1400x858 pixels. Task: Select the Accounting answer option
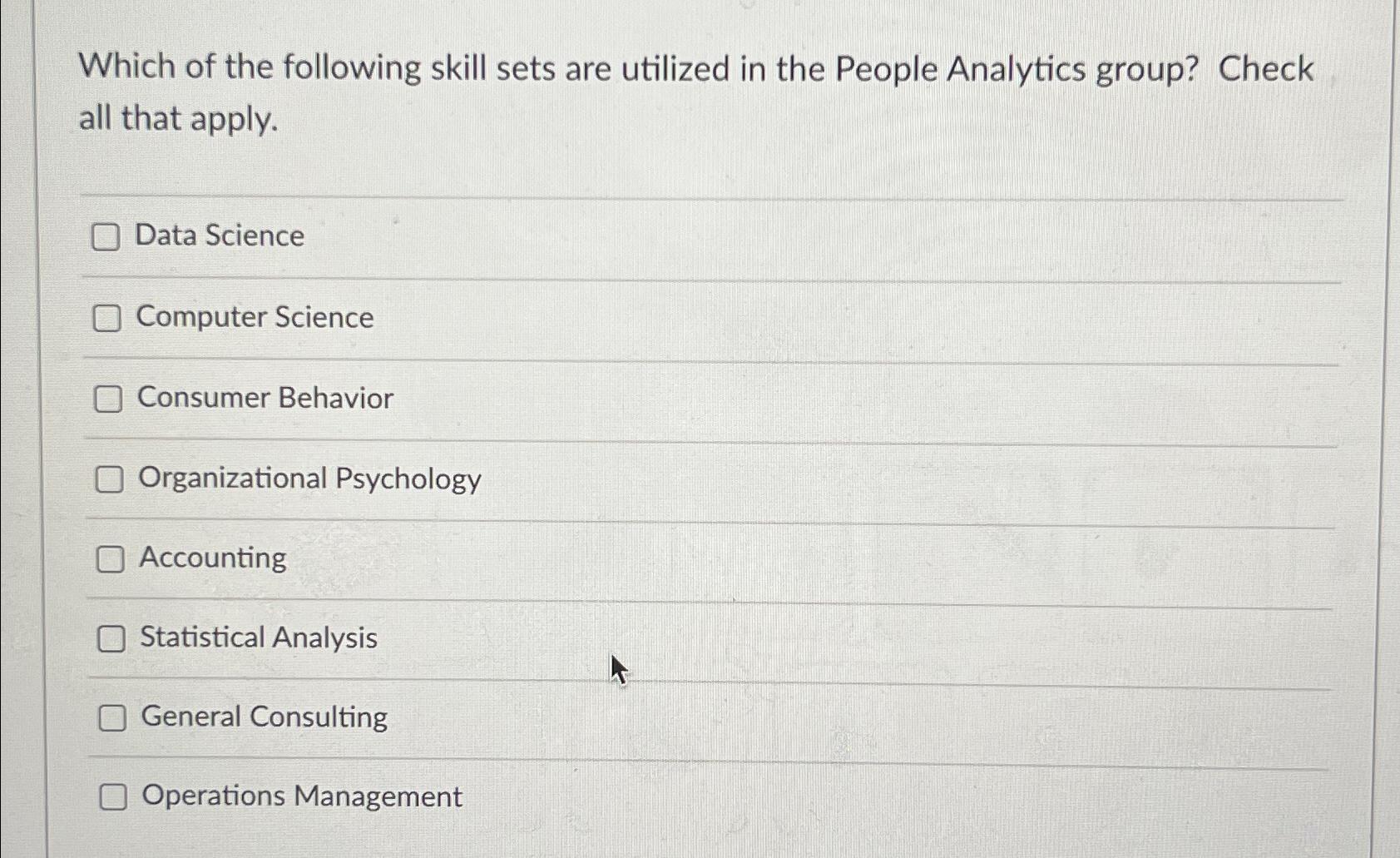211,558
